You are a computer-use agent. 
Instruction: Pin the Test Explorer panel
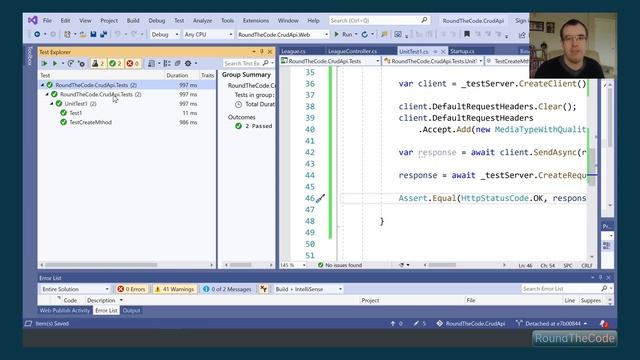click(x=262, y=52)
